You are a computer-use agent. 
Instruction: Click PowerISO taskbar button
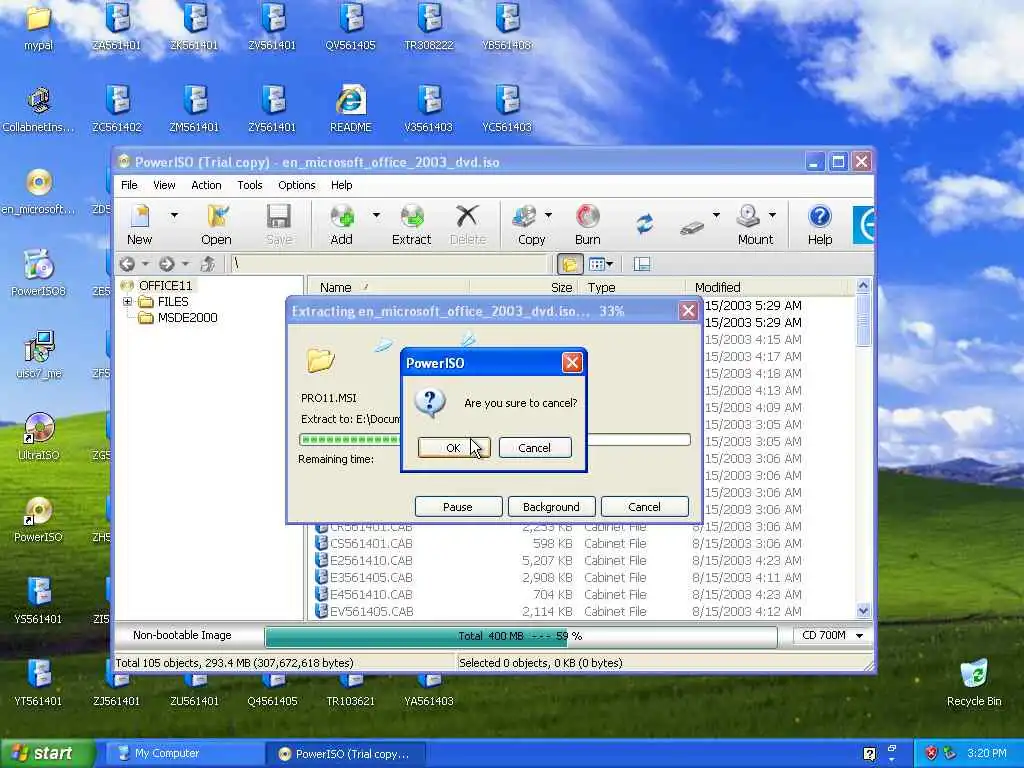pyautogui.click(x=346, y=754)
